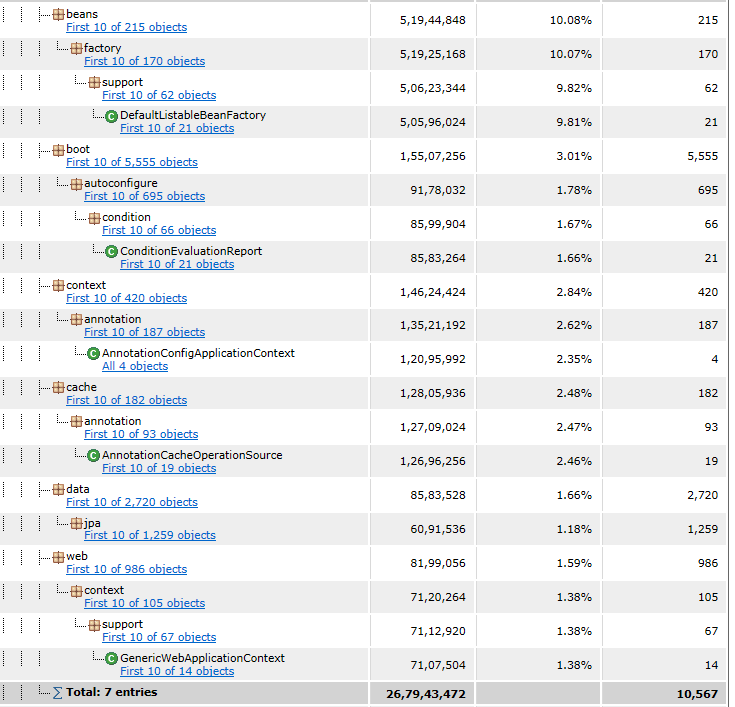This screenshot has width=735, height=707.
Task: Click the data package icon
Action: (x=58, y=489)
